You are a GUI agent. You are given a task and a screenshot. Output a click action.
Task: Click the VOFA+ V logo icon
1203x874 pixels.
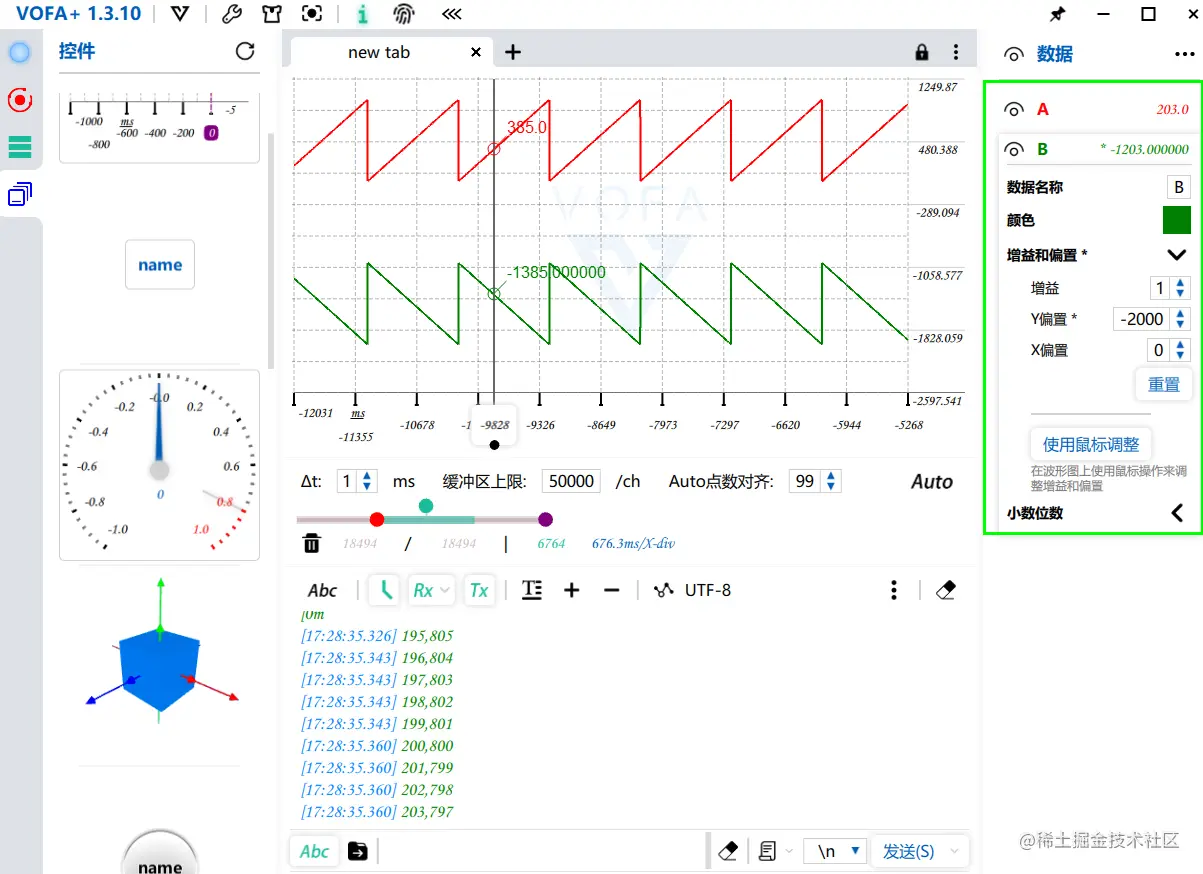coord(179,14)
